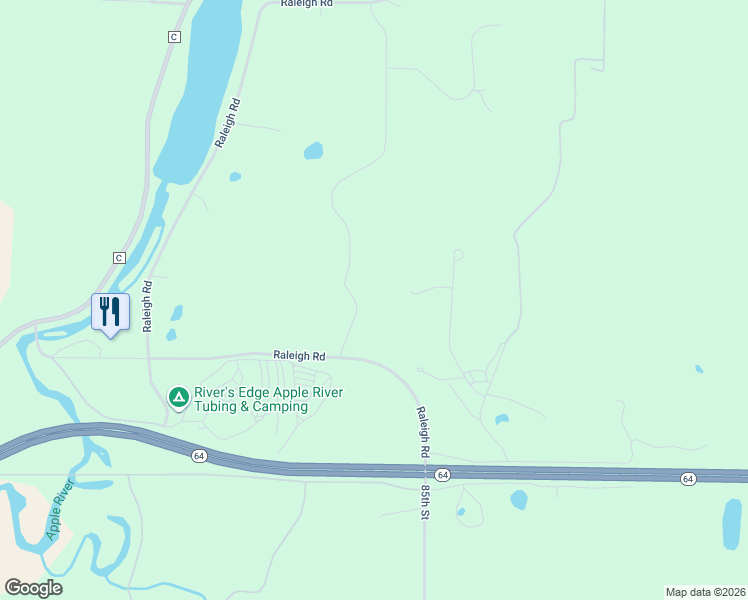
Task: Select the Highway 64 shield near campground
Action: 199,456
